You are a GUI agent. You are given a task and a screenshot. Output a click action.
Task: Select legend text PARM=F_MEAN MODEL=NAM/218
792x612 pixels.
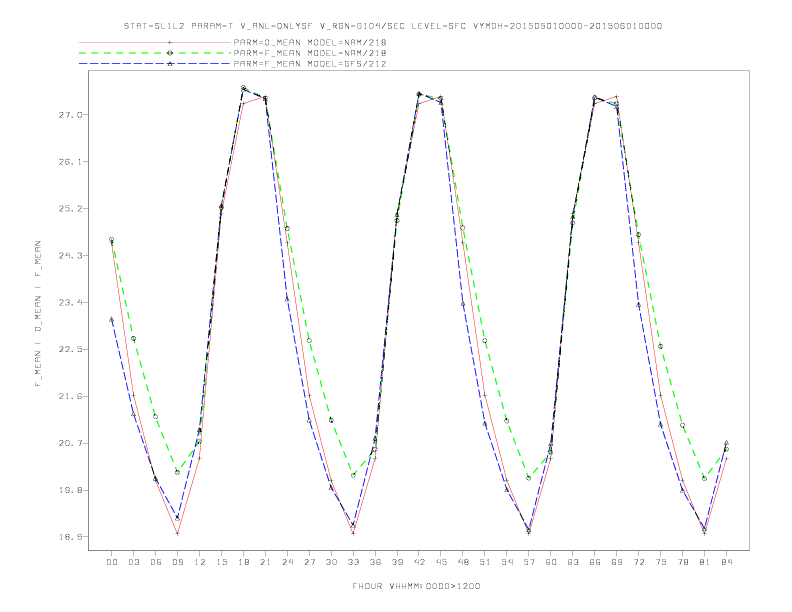pyautogui.click(x=310, y=53)
